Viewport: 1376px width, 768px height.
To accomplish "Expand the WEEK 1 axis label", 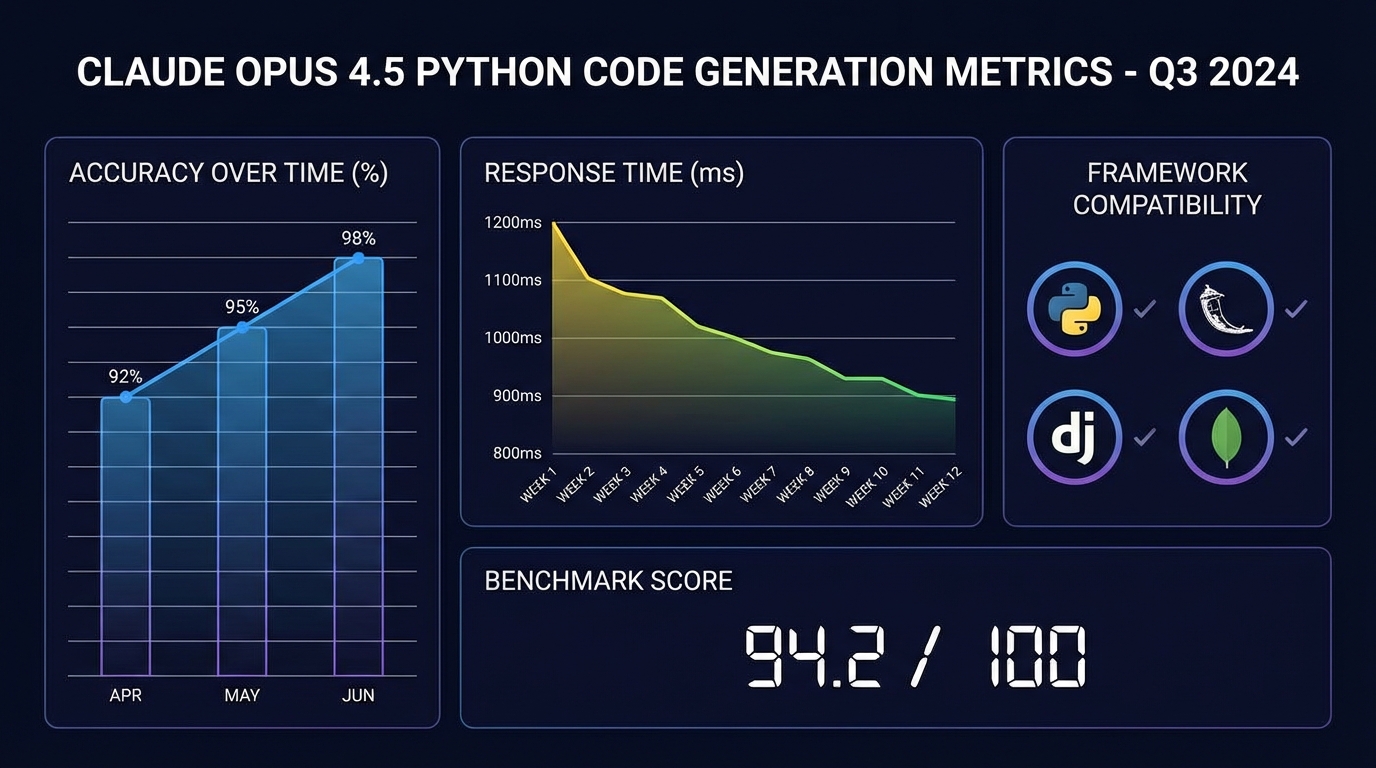I will tap(539, 483).
